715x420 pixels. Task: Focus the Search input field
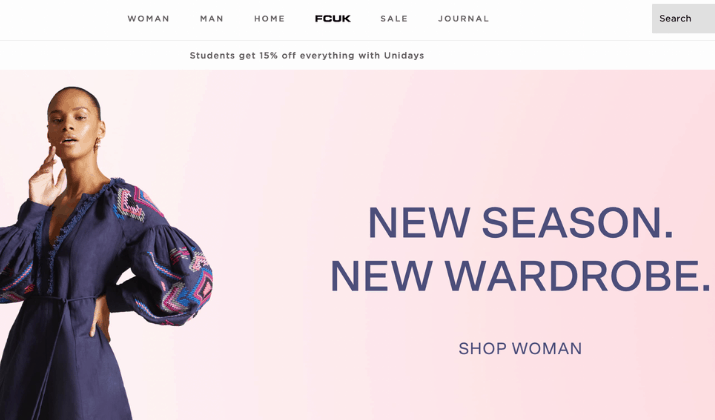click(x=683, y=19)
